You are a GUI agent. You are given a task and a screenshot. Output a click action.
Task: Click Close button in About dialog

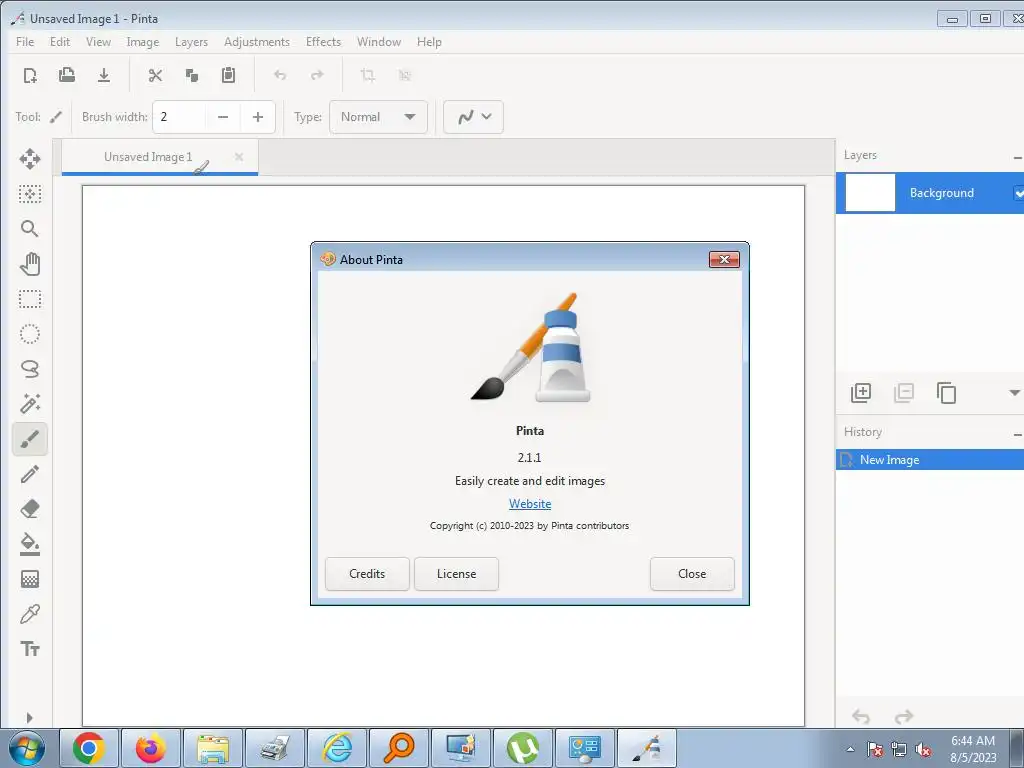point(692,574)
